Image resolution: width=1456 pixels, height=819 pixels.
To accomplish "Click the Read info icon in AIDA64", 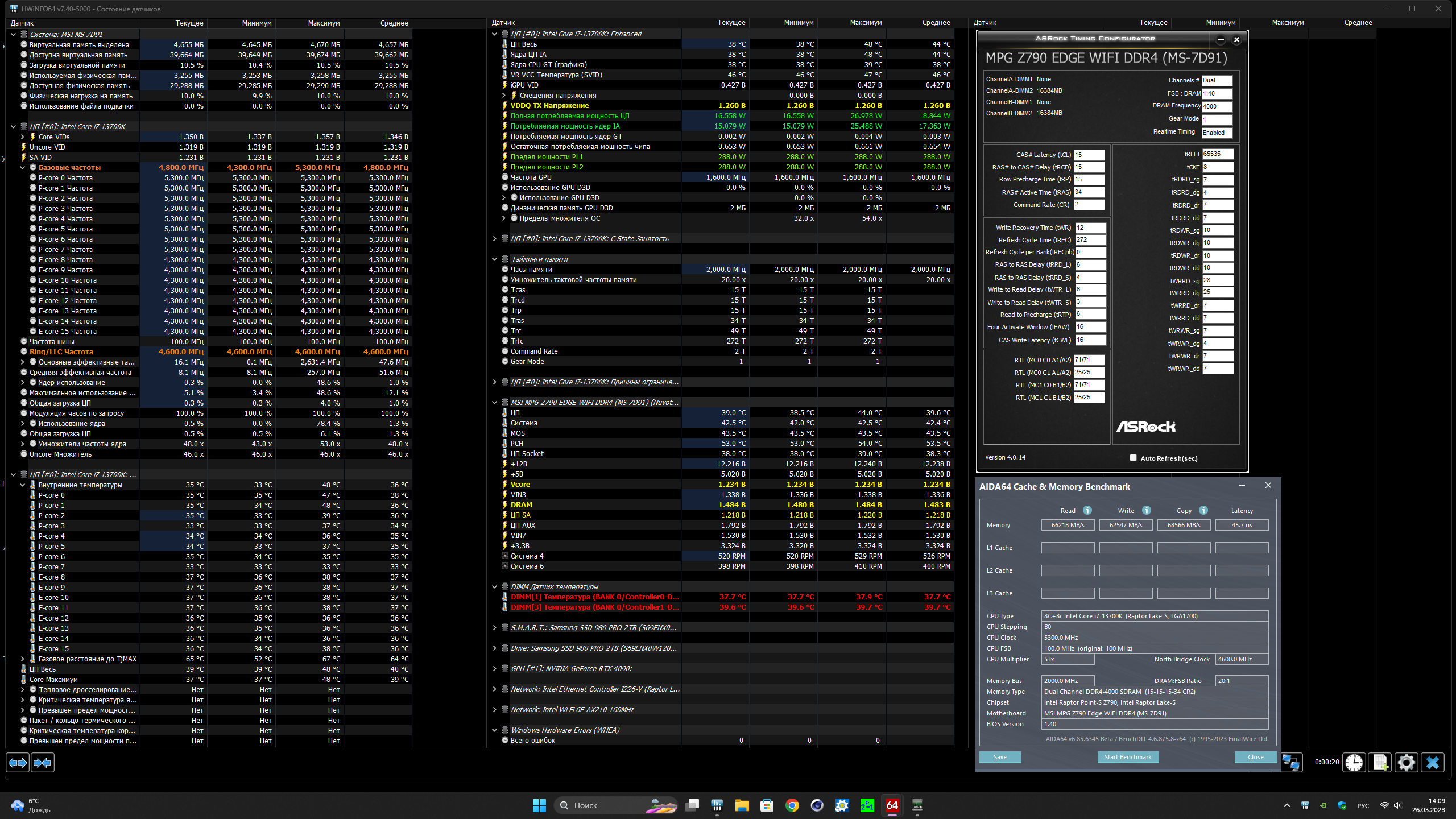I will coord(1087,510).
